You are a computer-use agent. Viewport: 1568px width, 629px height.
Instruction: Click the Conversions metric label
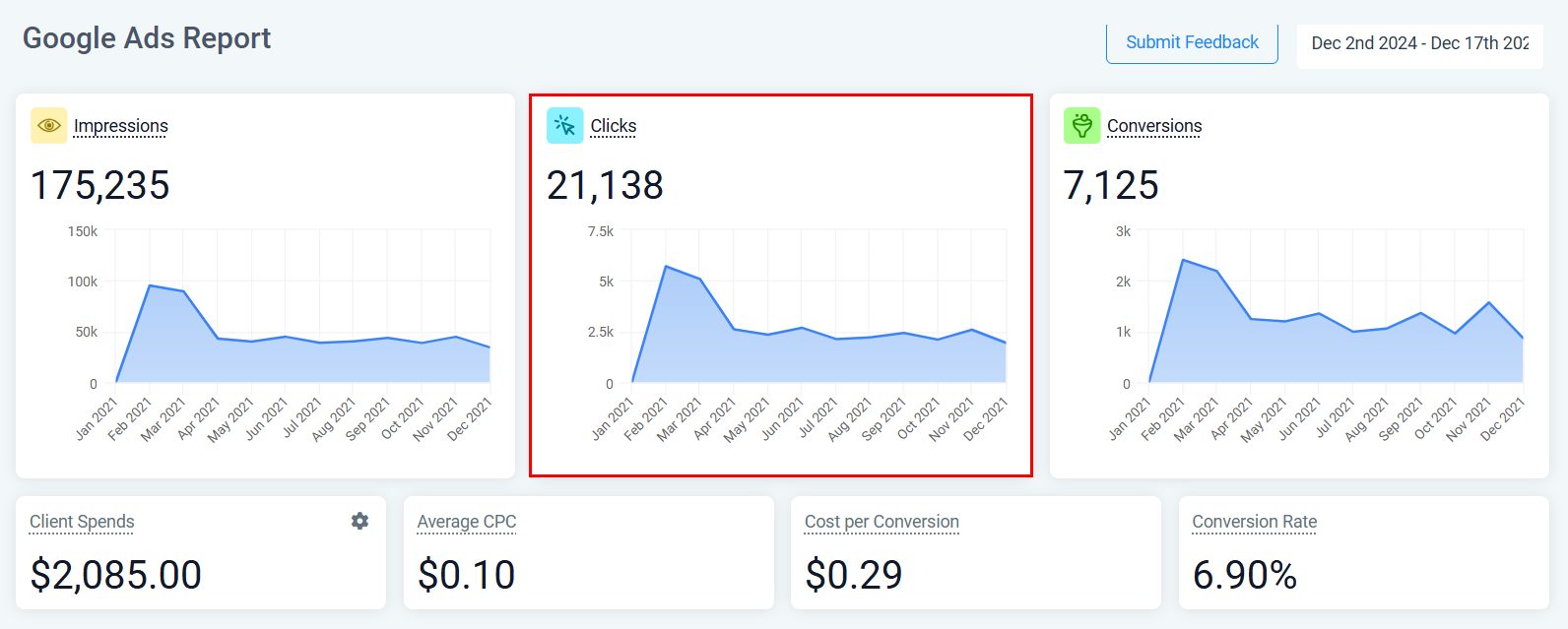(x=1154, y=126)
